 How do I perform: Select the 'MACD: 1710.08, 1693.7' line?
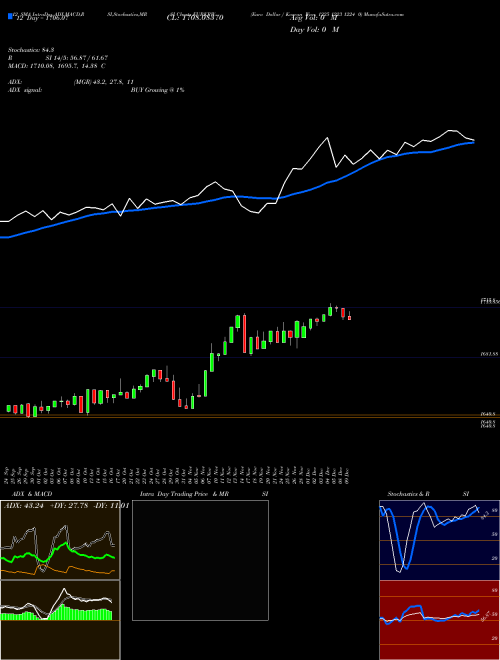(57, 66)
